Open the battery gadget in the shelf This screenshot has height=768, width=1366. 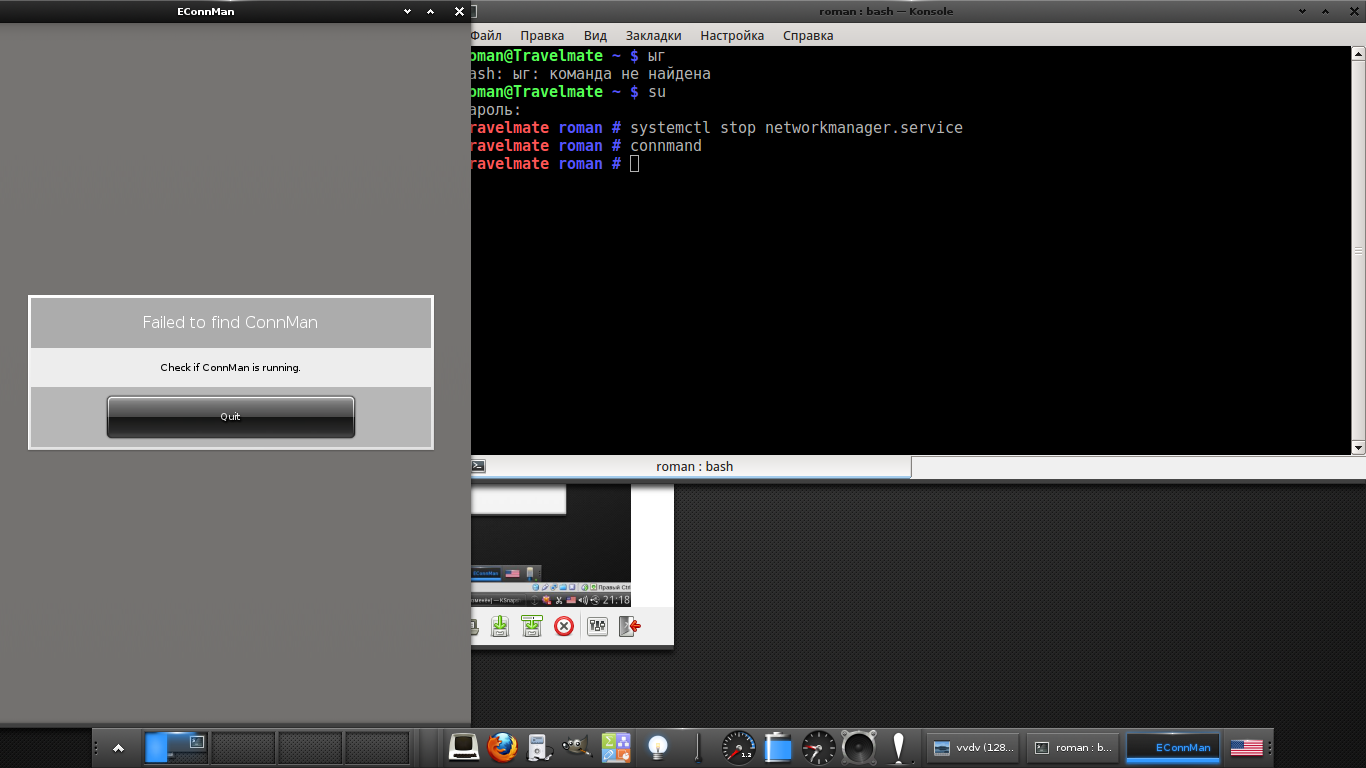pyautogui.click(x=778, y=747)
